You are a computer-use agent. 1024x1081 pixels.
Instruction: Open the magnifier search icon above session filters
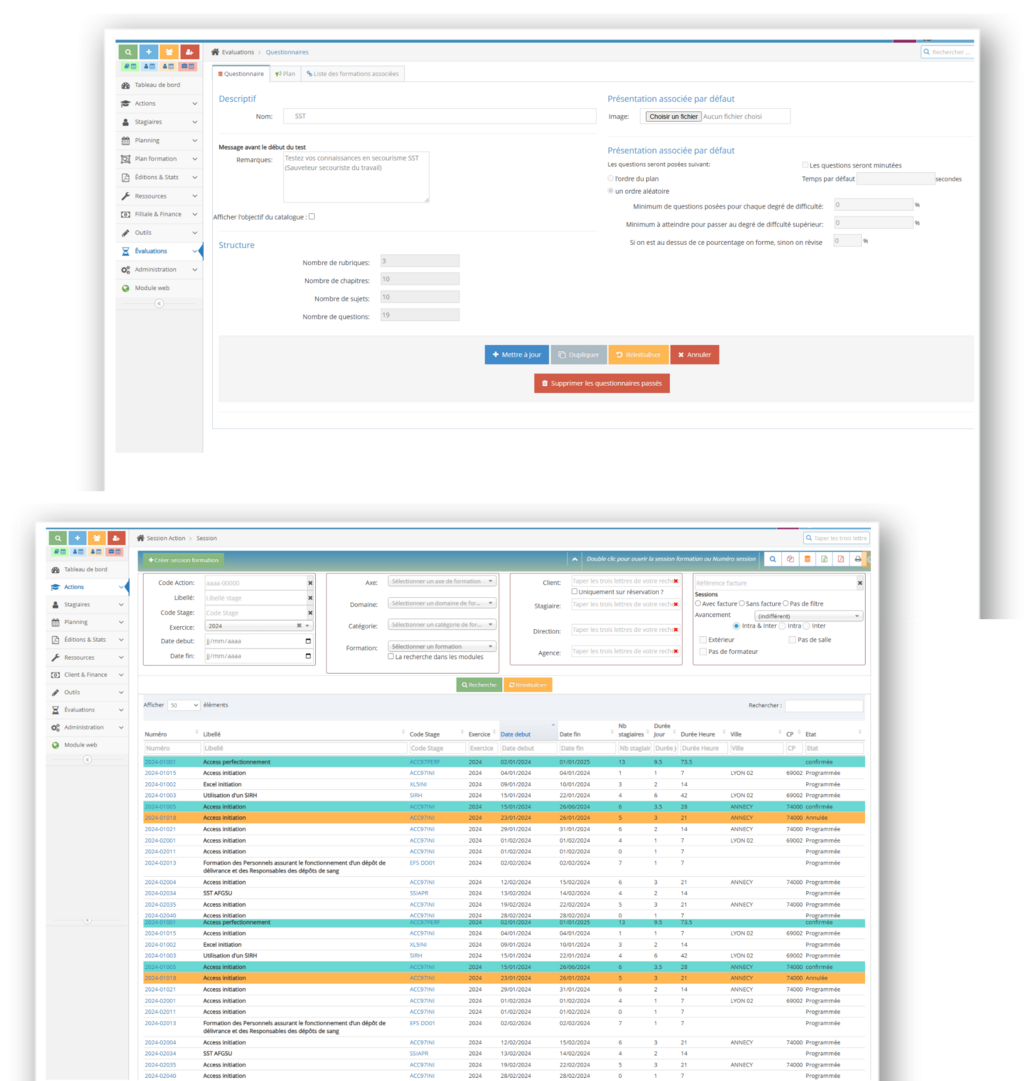point(773,559)
